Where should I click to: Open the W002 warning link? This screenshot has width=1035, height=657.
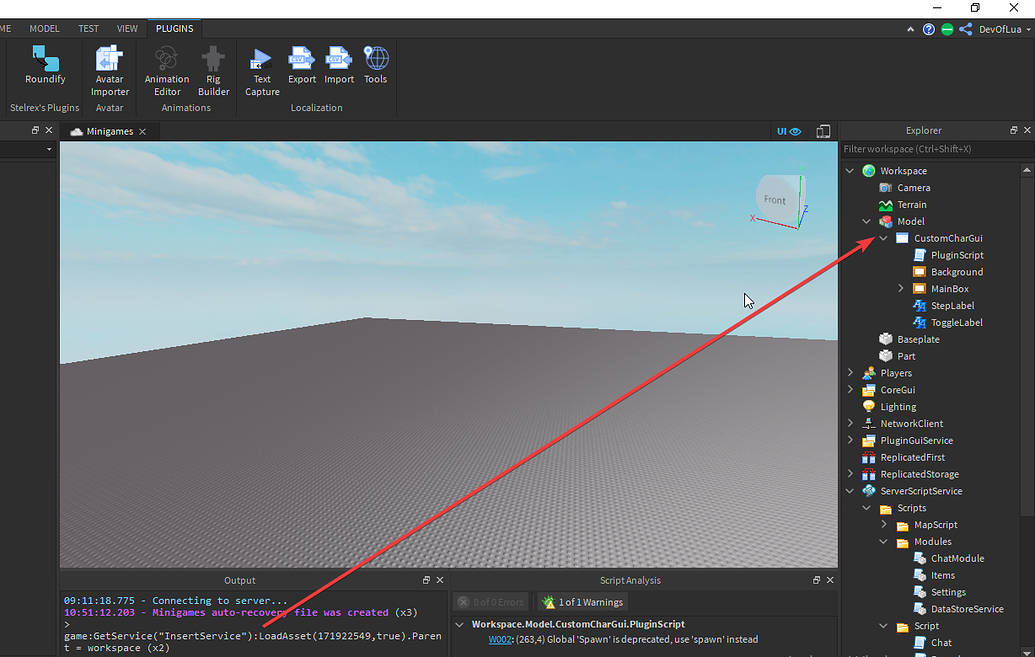[499, 638]
